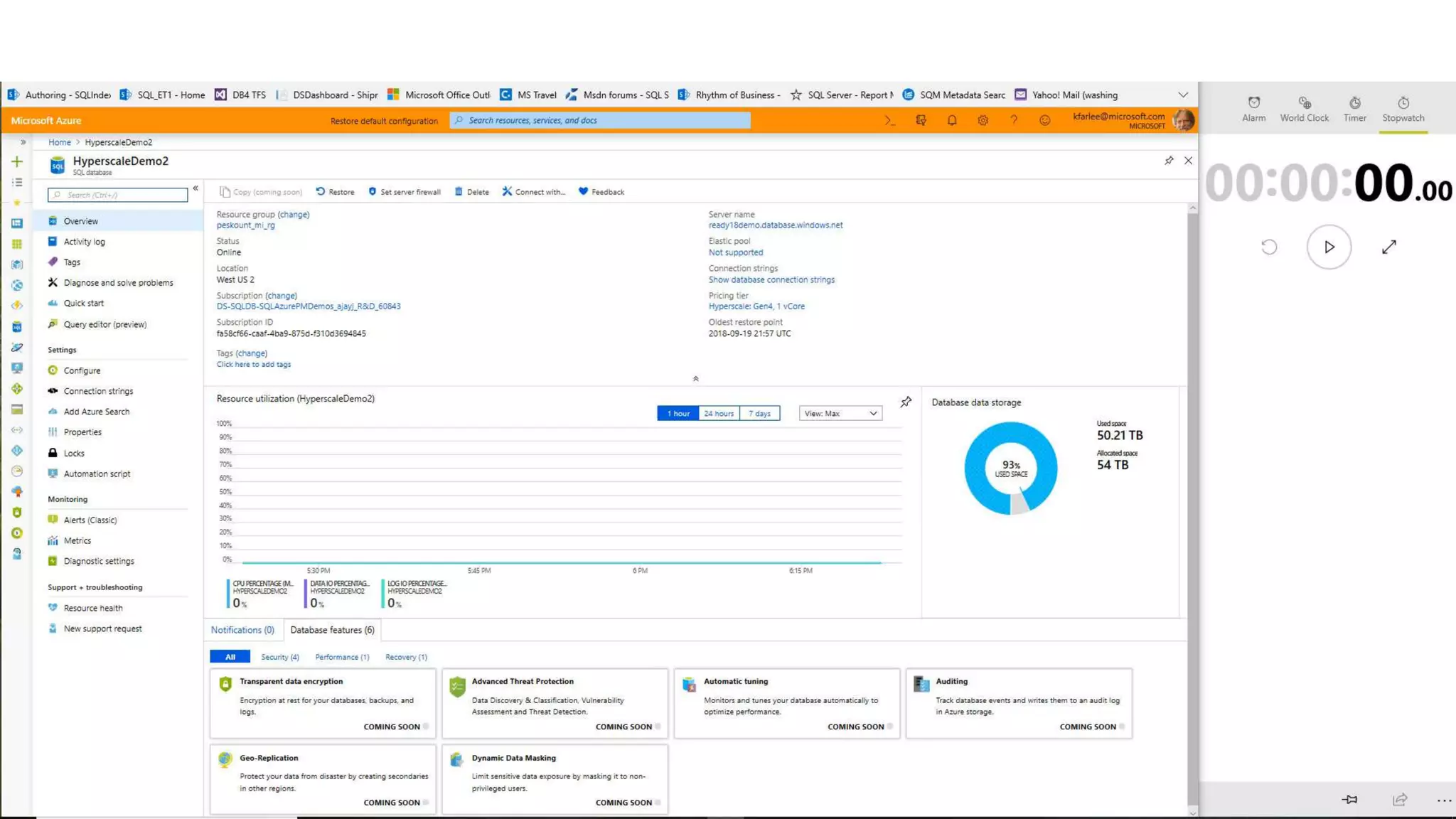Image resolution: width=1456 pixels, height=819 pixels.
Task: Collapse the essentials section with the up chevron
Action: click(x=695, y=378)
